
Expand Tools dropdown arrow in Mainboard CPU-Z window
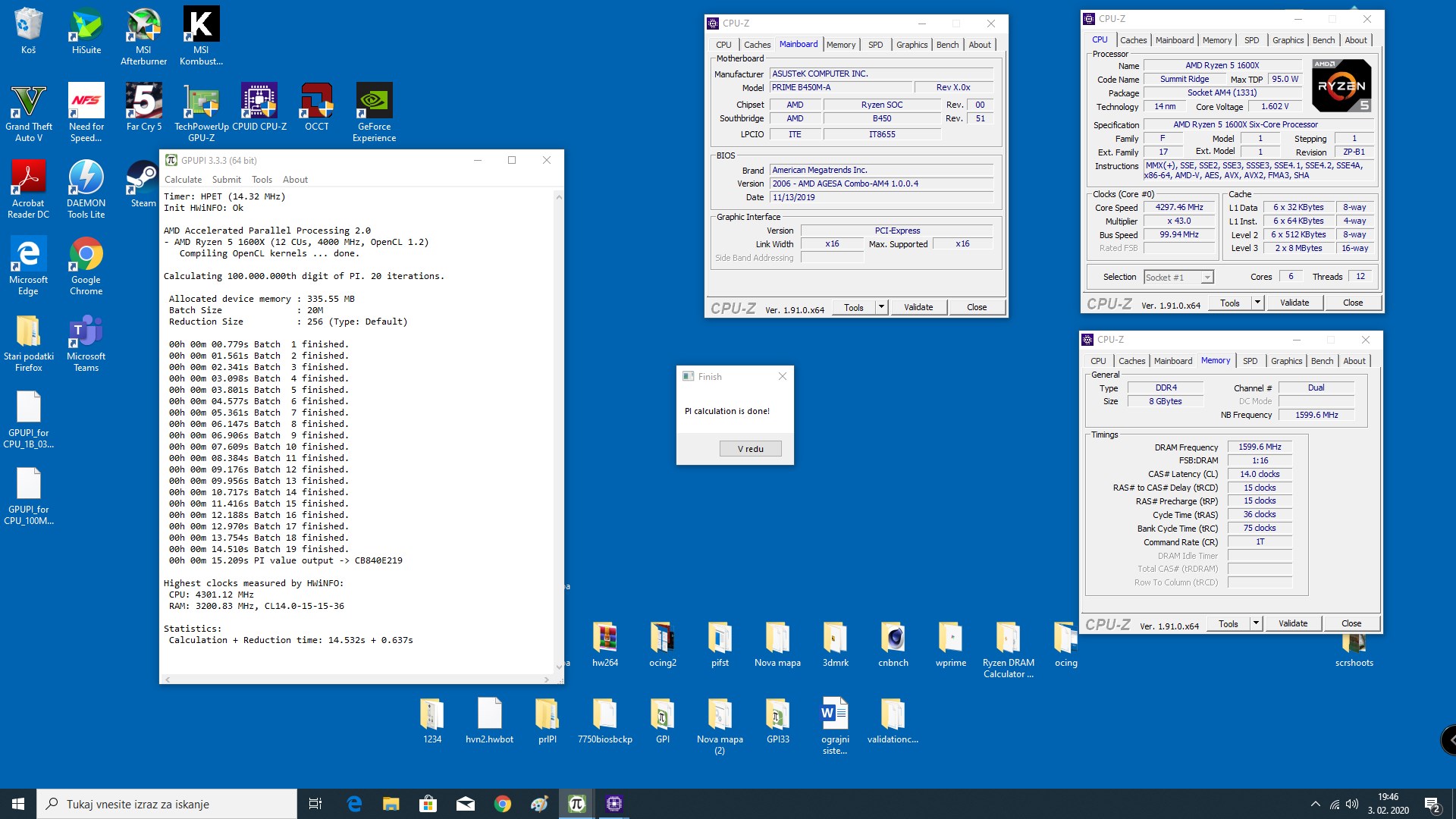point(881,307)
